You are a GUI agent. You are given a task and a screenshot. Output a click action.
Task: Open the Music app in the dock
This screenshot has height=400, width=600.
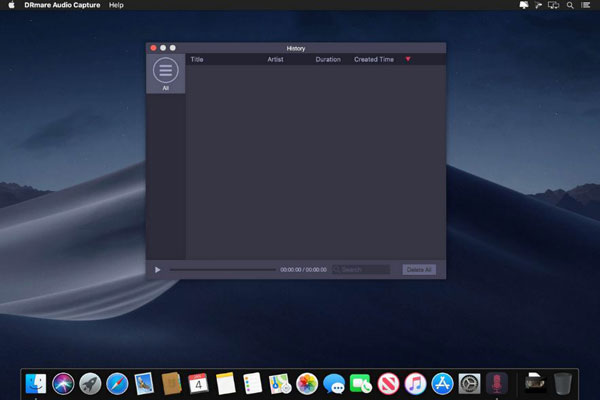click(x=415, y=383)
